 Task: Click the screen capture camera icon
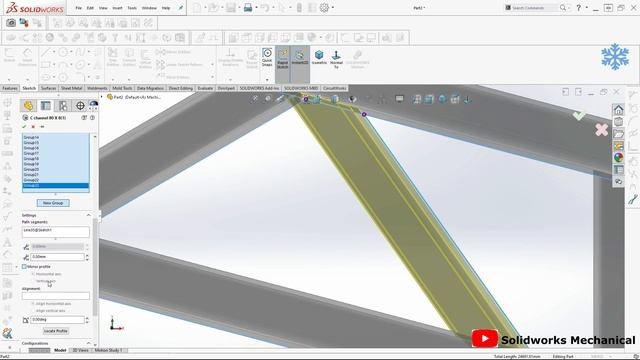click(x=11, y=23)
